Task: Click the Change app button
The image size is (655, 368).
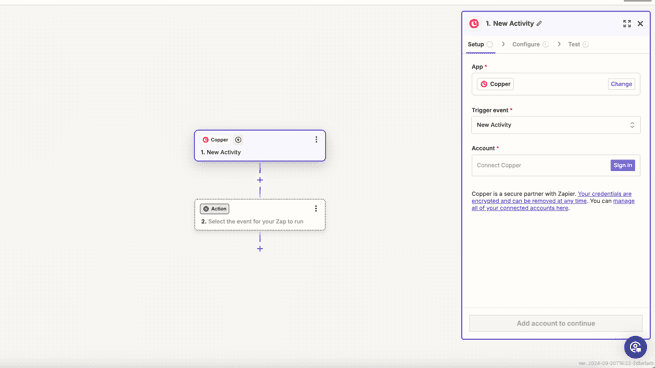Action: [x=621, y=84]
